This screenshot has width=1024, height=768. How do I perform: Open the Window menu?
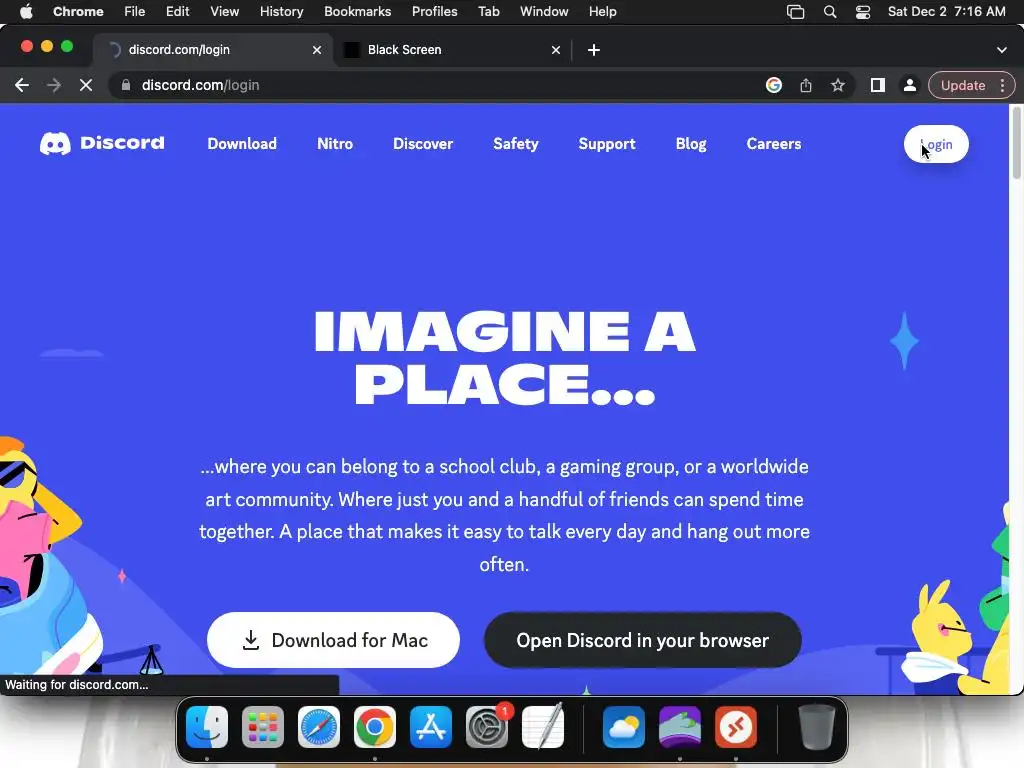pos(544,11)
